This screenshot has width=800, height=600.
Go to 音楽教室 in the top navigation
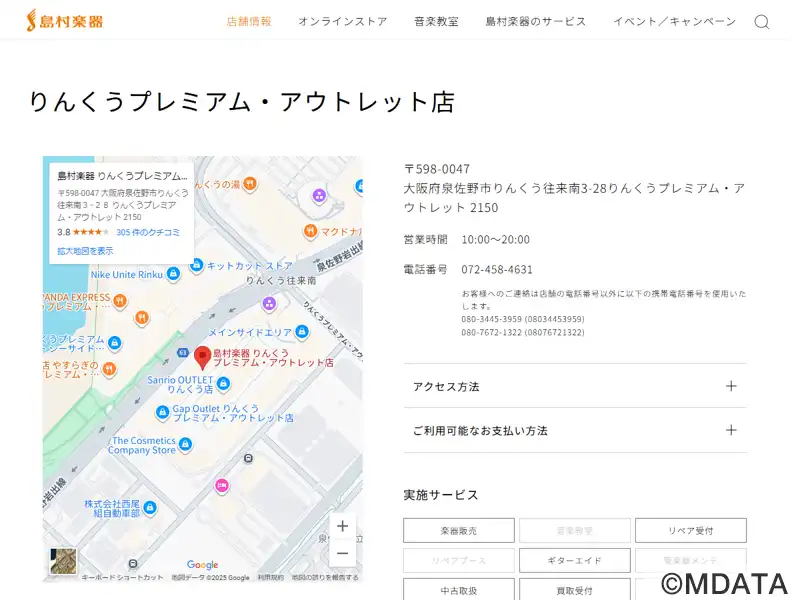pos(436,21)
